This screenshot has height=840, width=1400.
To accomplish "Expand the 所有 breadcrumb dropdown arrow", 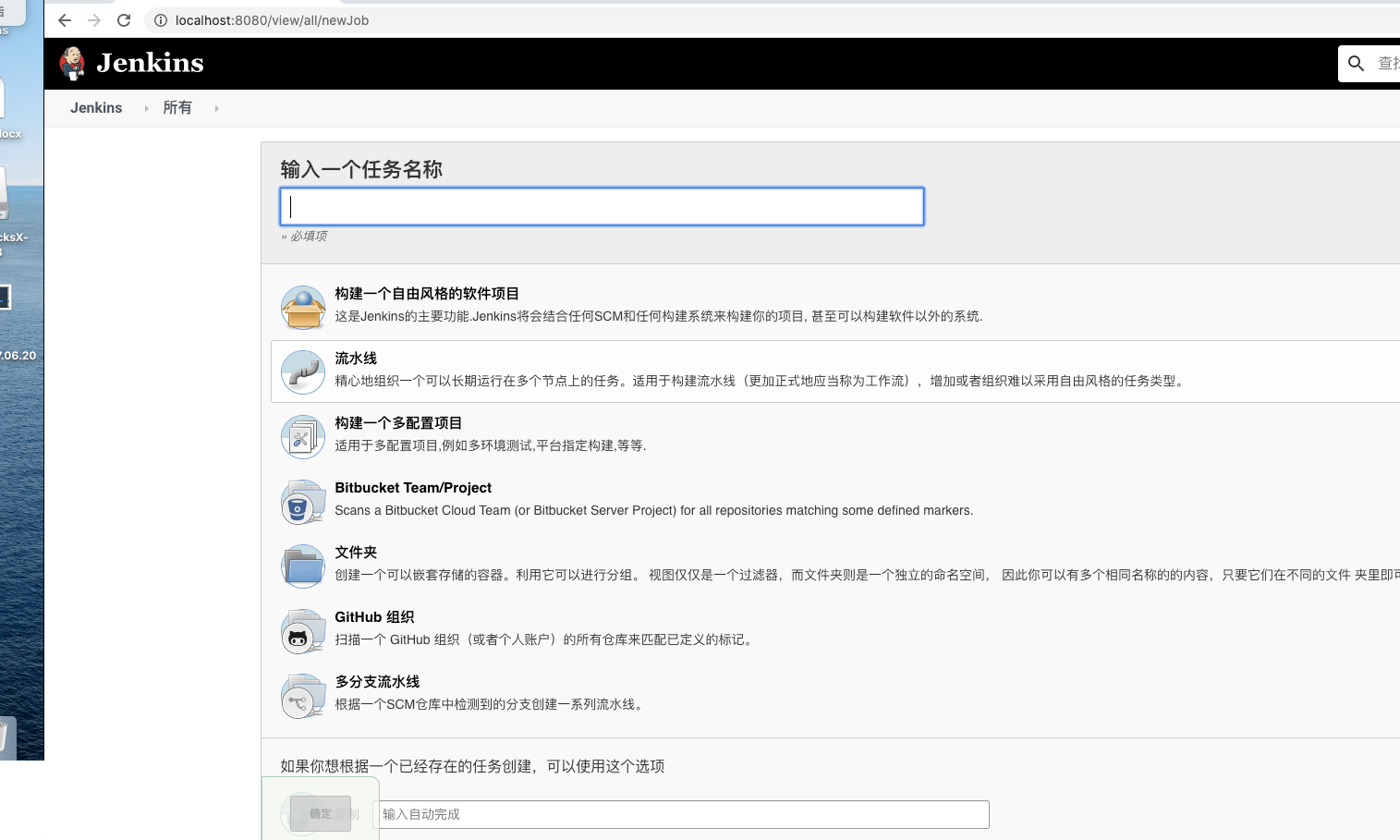I will [216, 108].
